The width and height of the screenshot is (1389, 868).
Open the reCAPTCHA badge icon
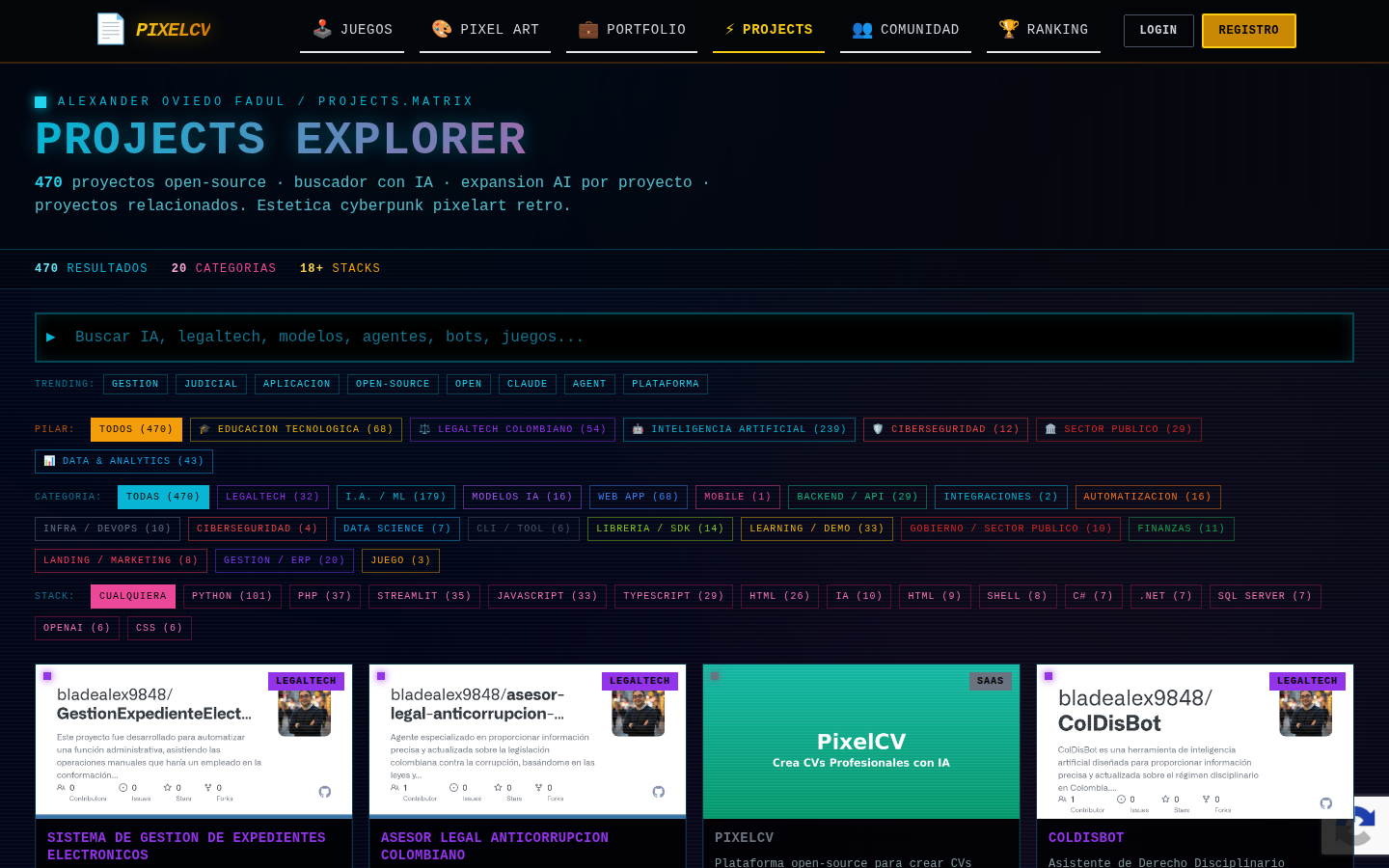coord(1356,825)
